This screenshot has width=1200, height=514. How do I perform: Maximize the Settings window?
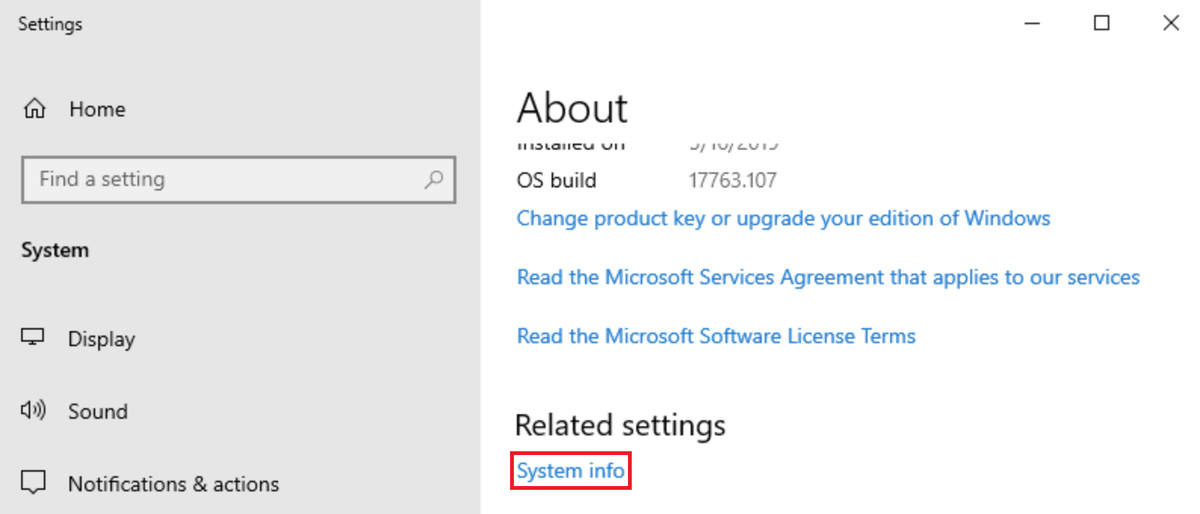(x=1101, y=23)
